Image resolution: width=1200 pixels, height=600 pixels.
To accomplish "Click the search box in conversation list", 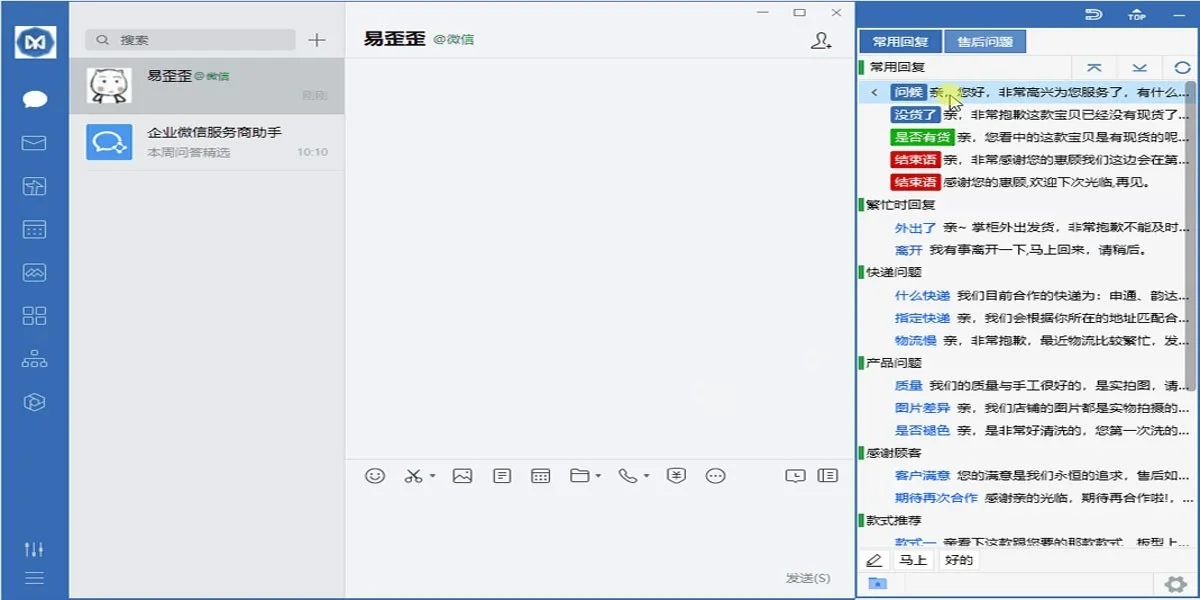I will click(190, 40).
